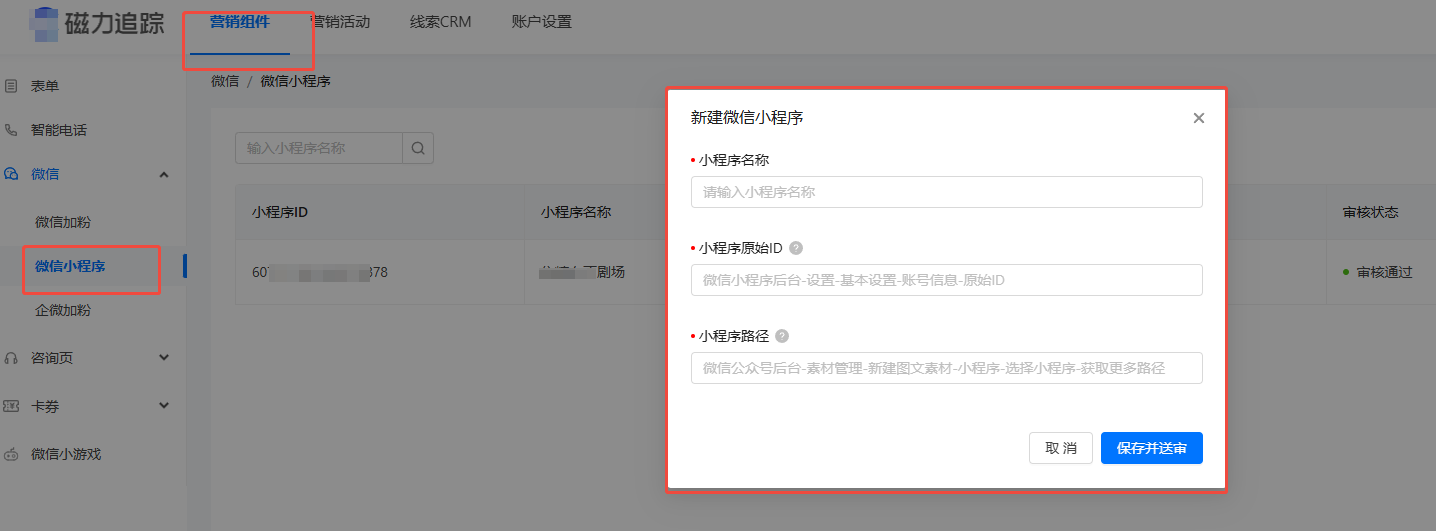
Task: Expand the 咨询页 sidebar section
Action: [x=164, y=358]
